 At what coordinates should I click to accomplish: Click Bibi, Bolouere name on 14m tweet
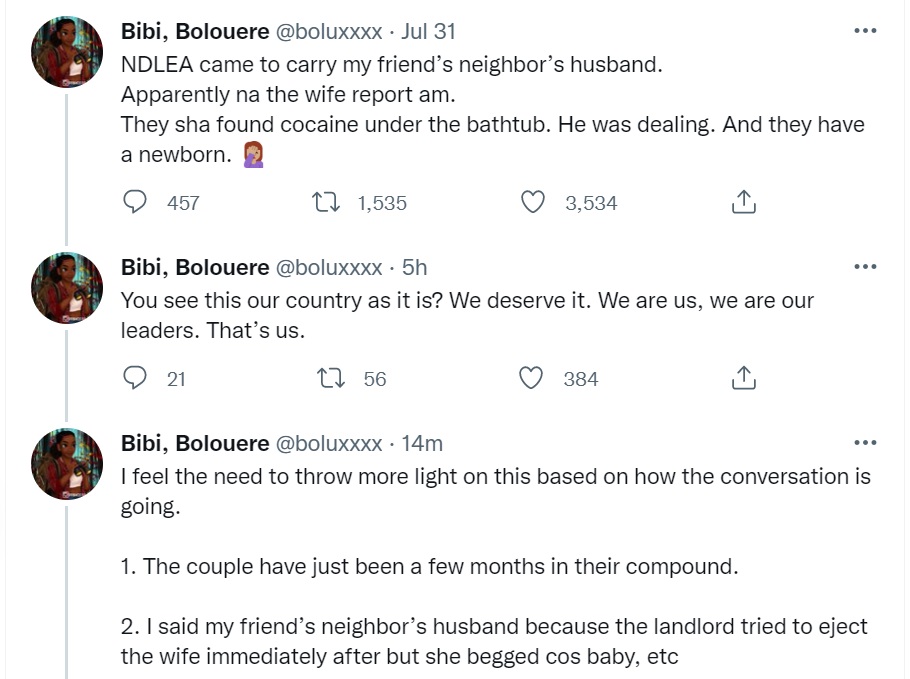coord(194,444)
